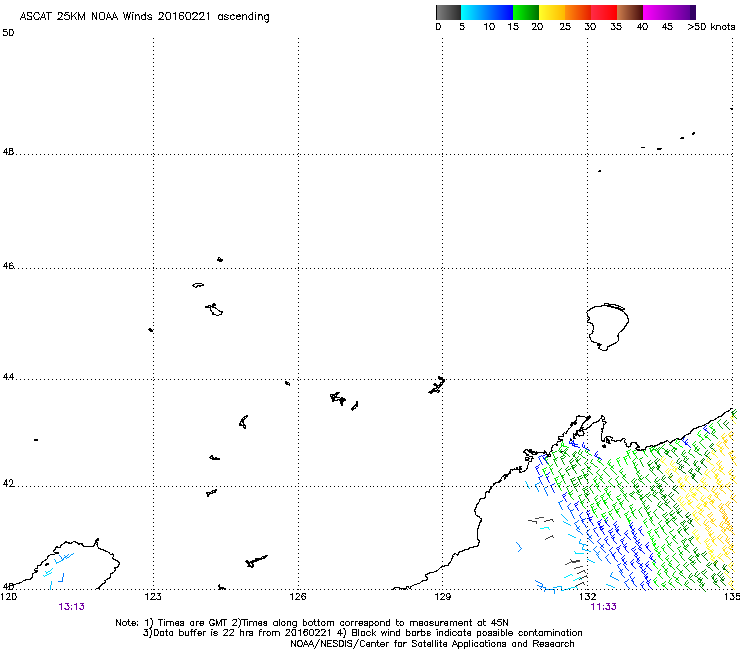The image size is (740, 650).
Task: Click the "15" legend scale label
Action: tap(513, 27)
